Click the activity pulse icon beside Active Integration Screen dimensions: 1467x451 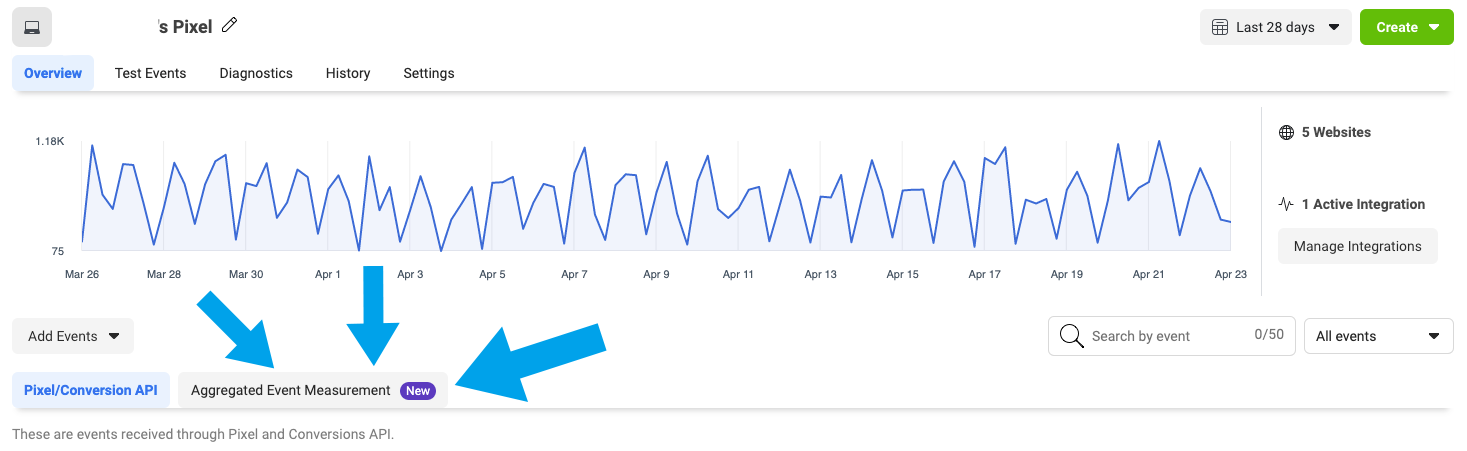(1287, 204)
